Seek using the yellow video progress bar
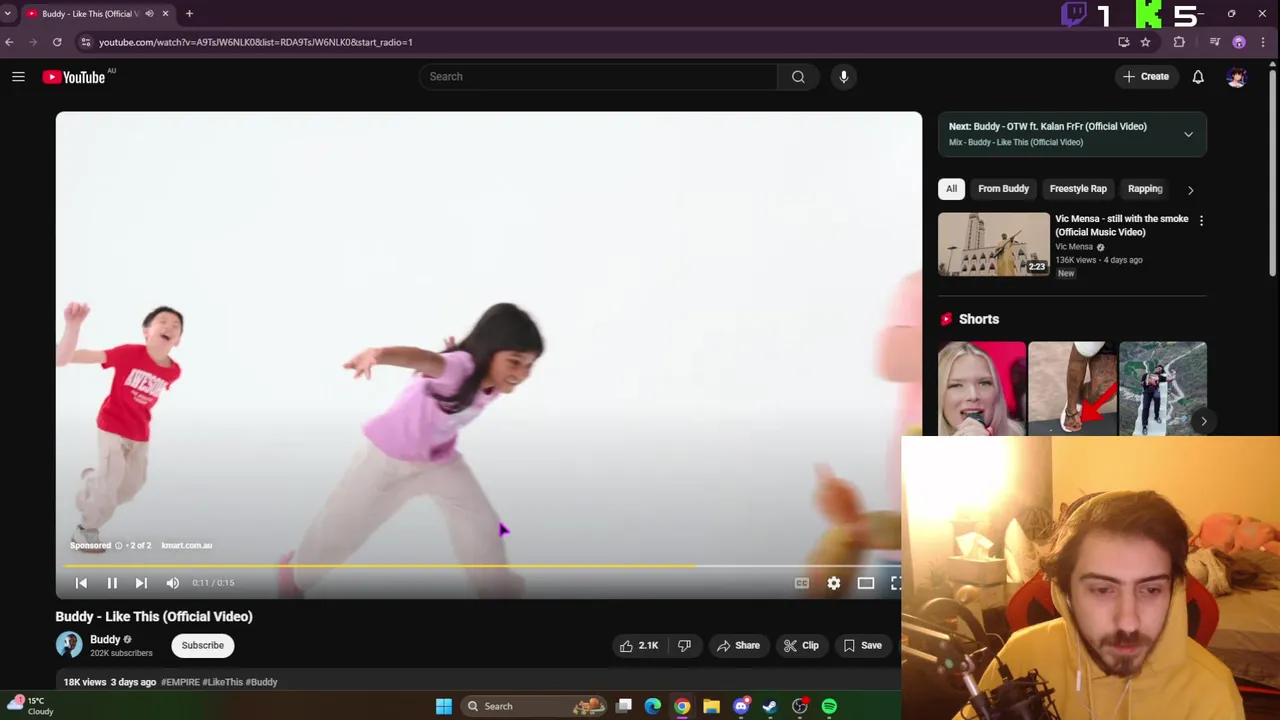 coord(483,566)
